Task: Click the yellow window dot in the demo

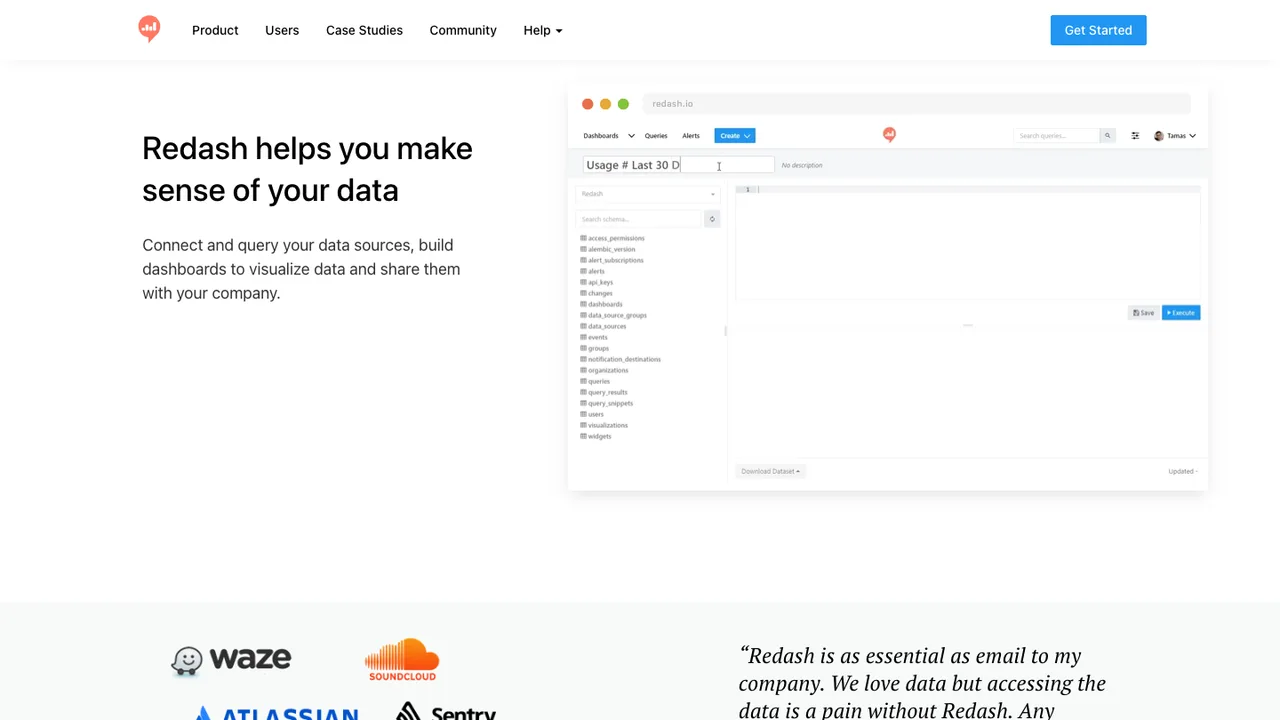Action: [605, 104]
